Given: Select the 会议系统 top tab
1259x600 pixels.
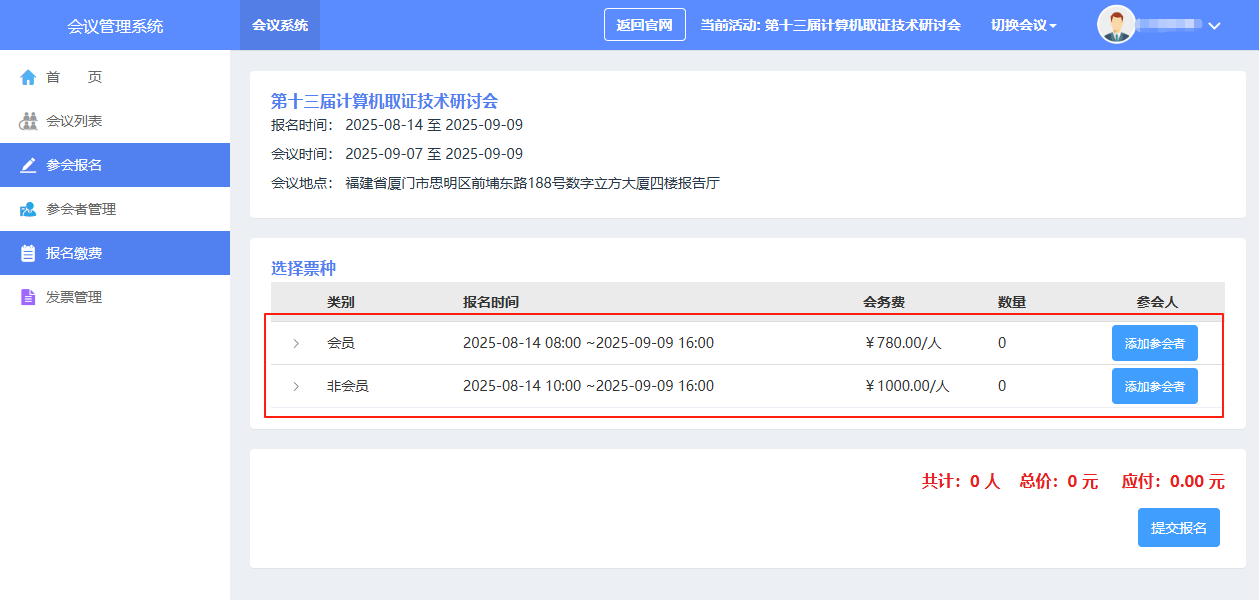Looking at the screenshot, I should (x=280, y=25).
